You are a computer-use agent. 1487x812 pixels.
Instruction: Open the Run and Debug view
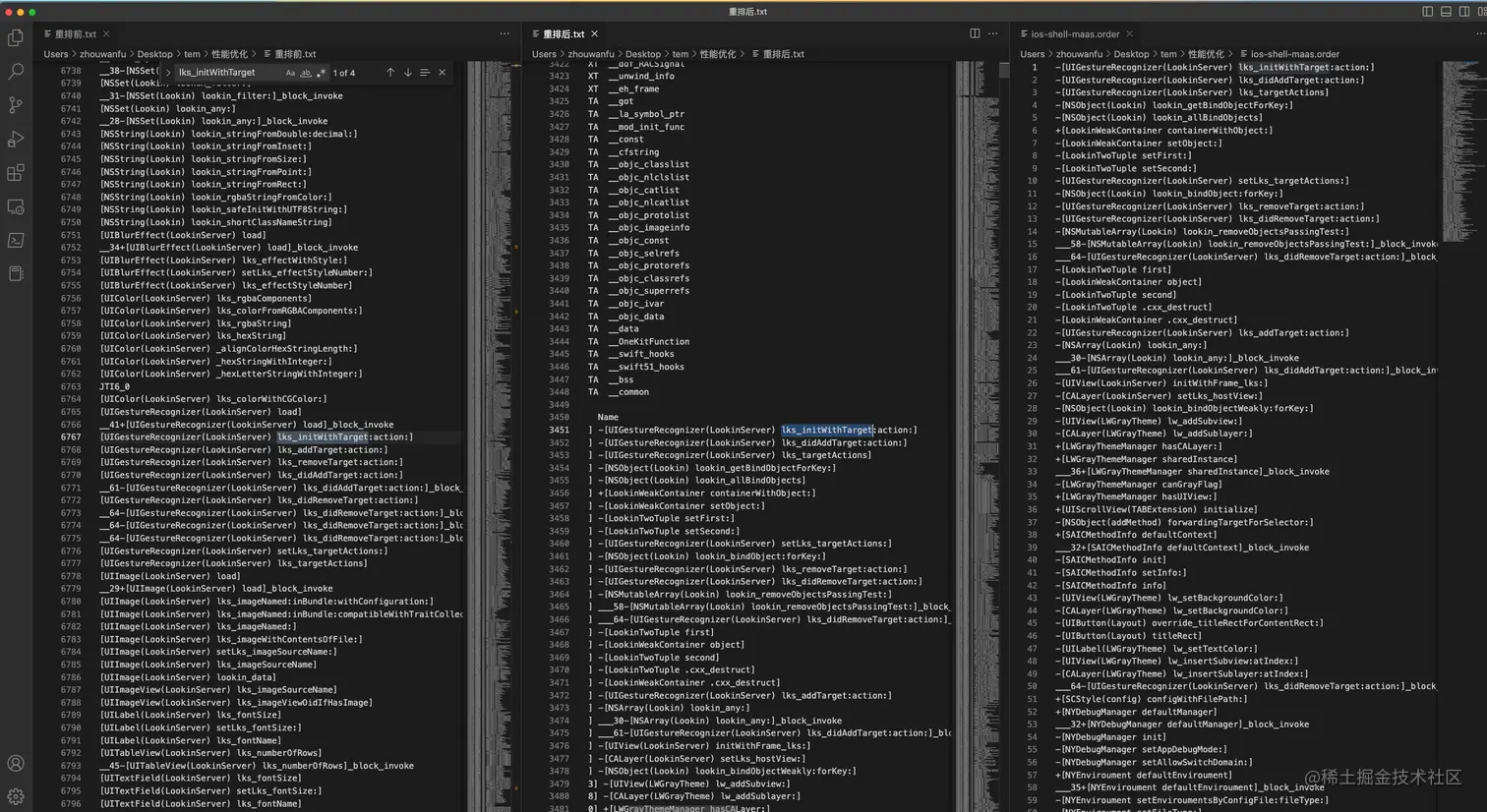16,140
